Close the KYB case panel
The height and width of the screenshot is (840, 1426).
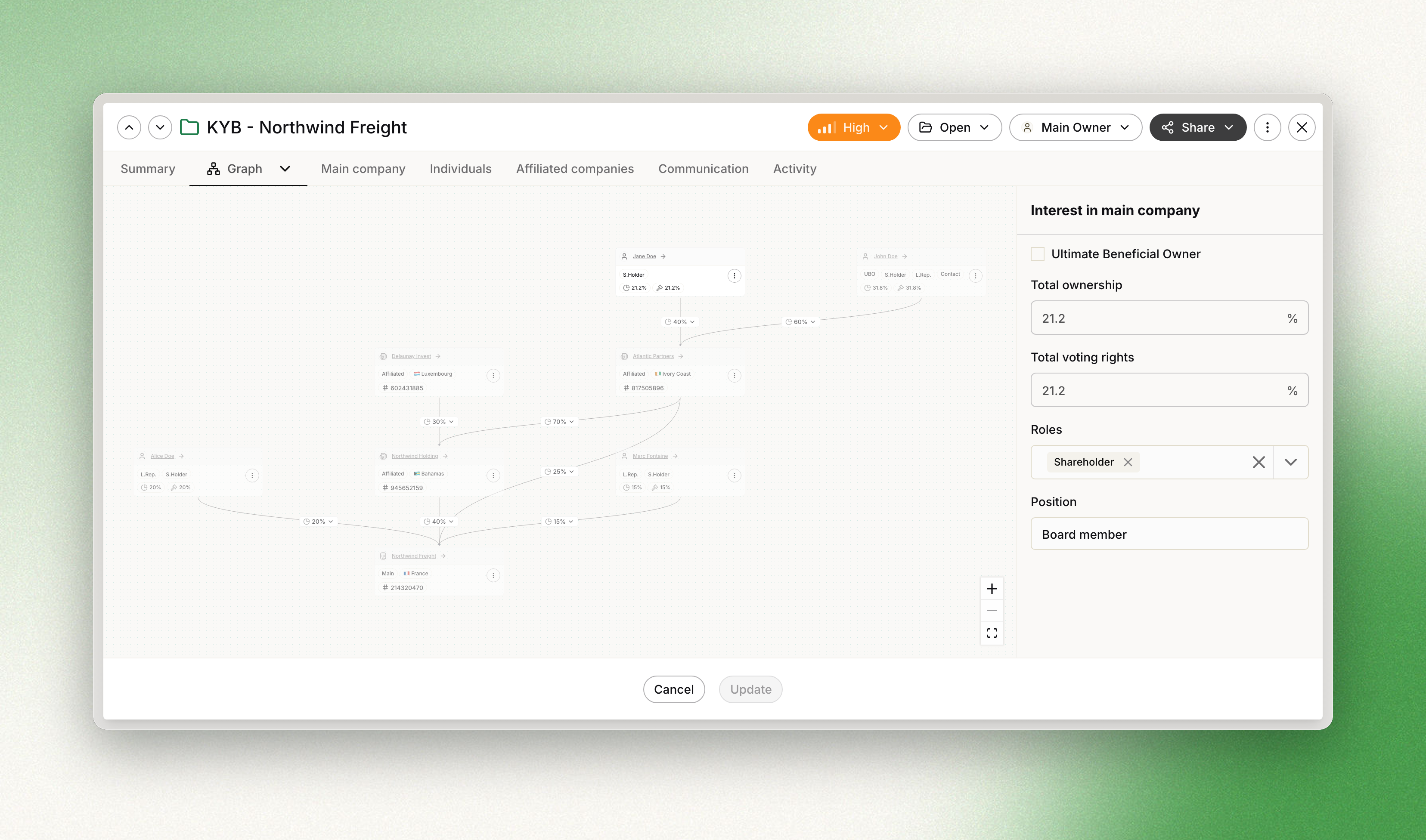click(x=1302, y=127)
